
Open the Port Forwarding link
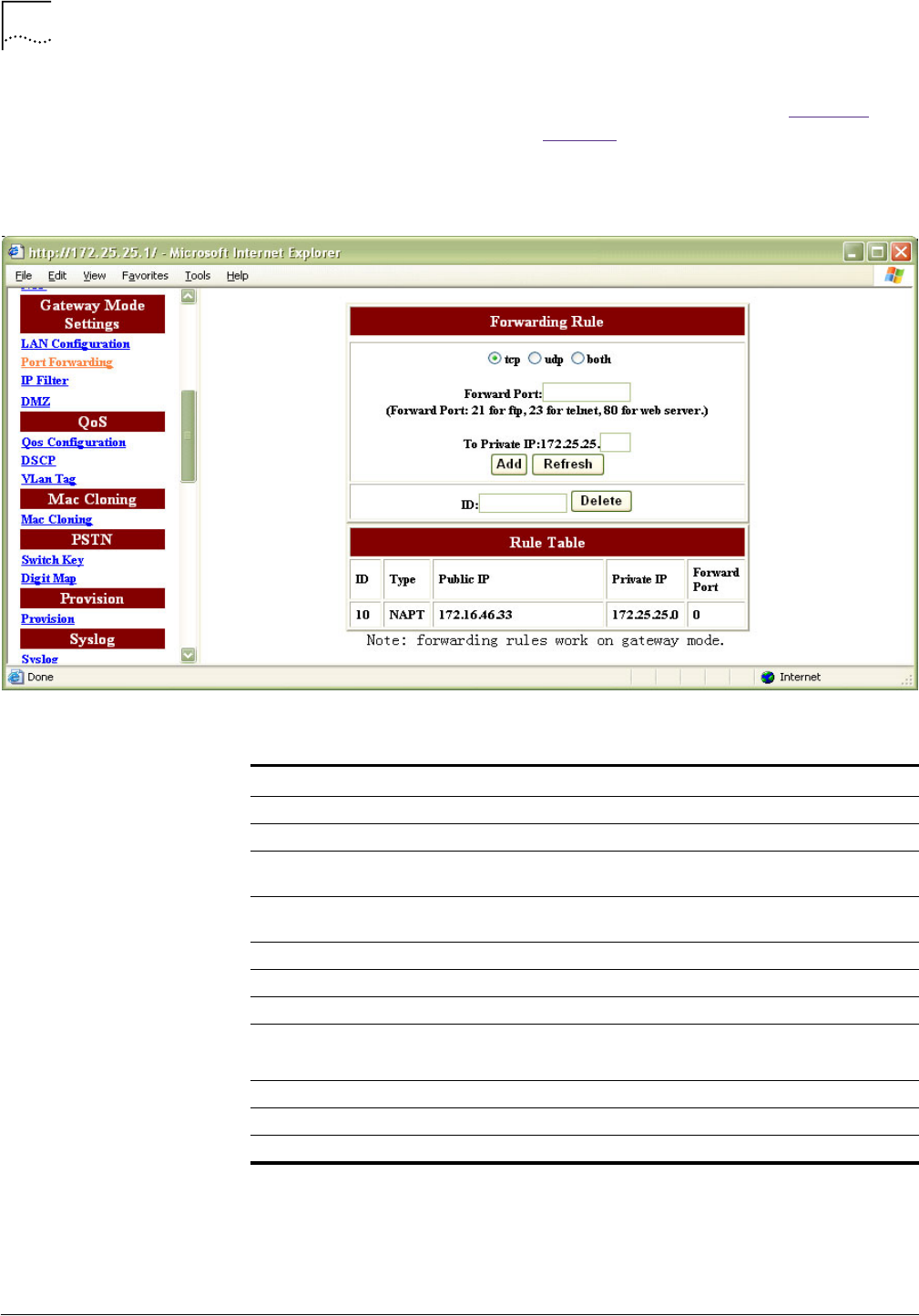(67, 362)
